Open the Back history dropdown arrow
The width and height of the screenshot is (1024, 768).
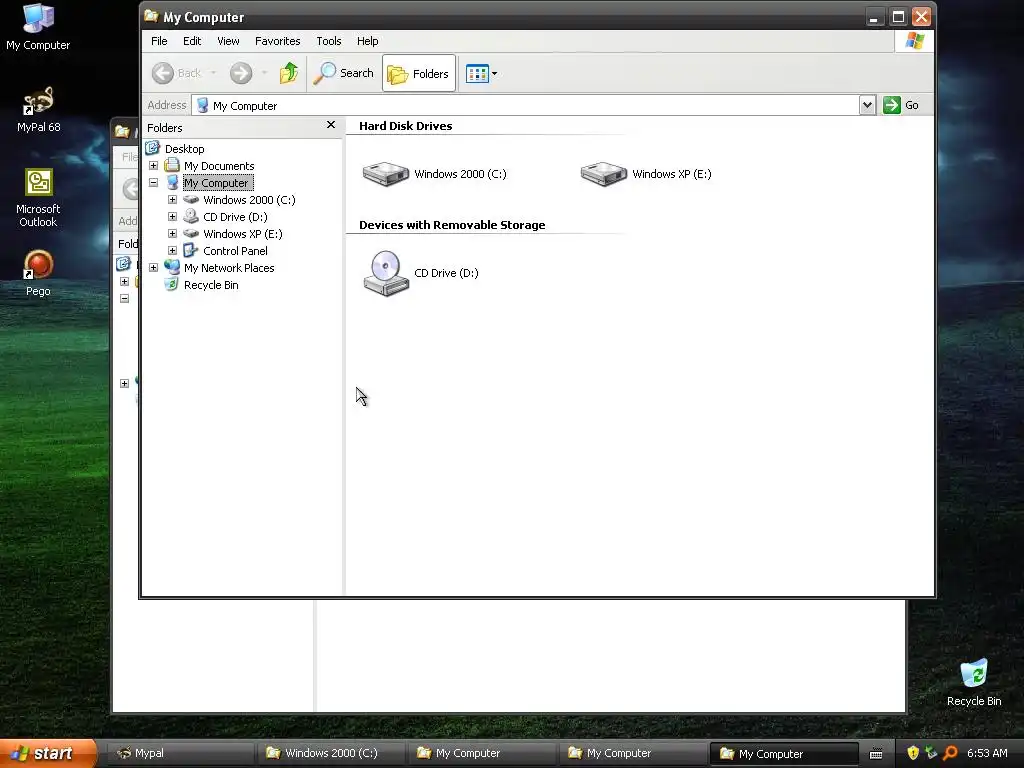[x=213, y=73]
